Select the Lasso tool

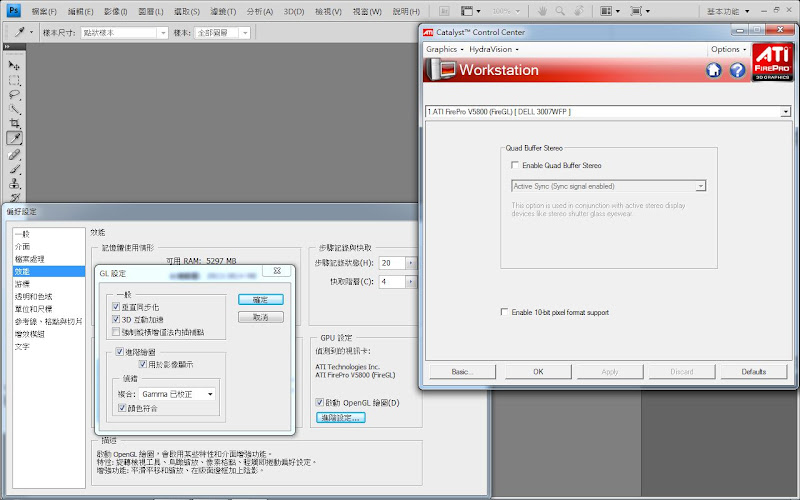[14, 94]
